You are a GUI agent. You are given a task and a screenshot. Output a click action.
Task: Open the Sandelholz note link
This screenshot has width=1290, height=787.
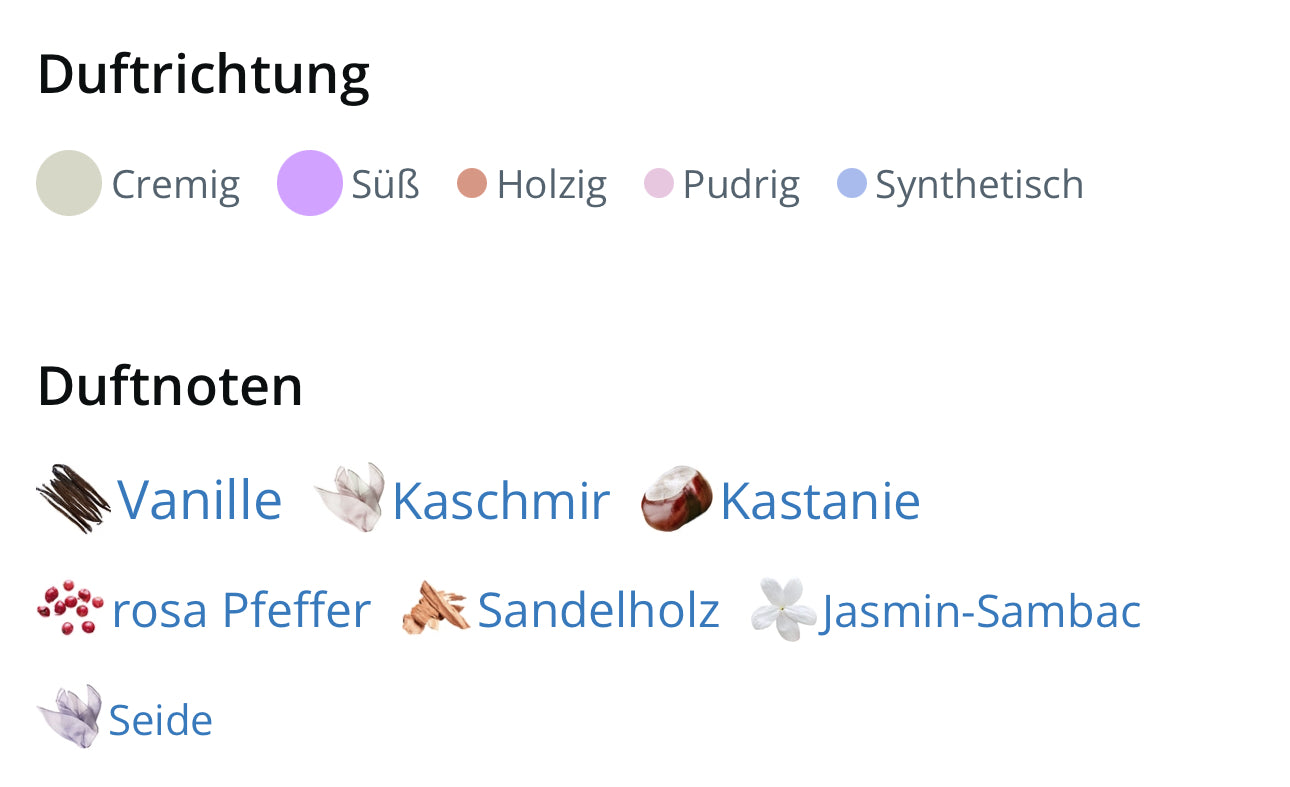point(598,610)
